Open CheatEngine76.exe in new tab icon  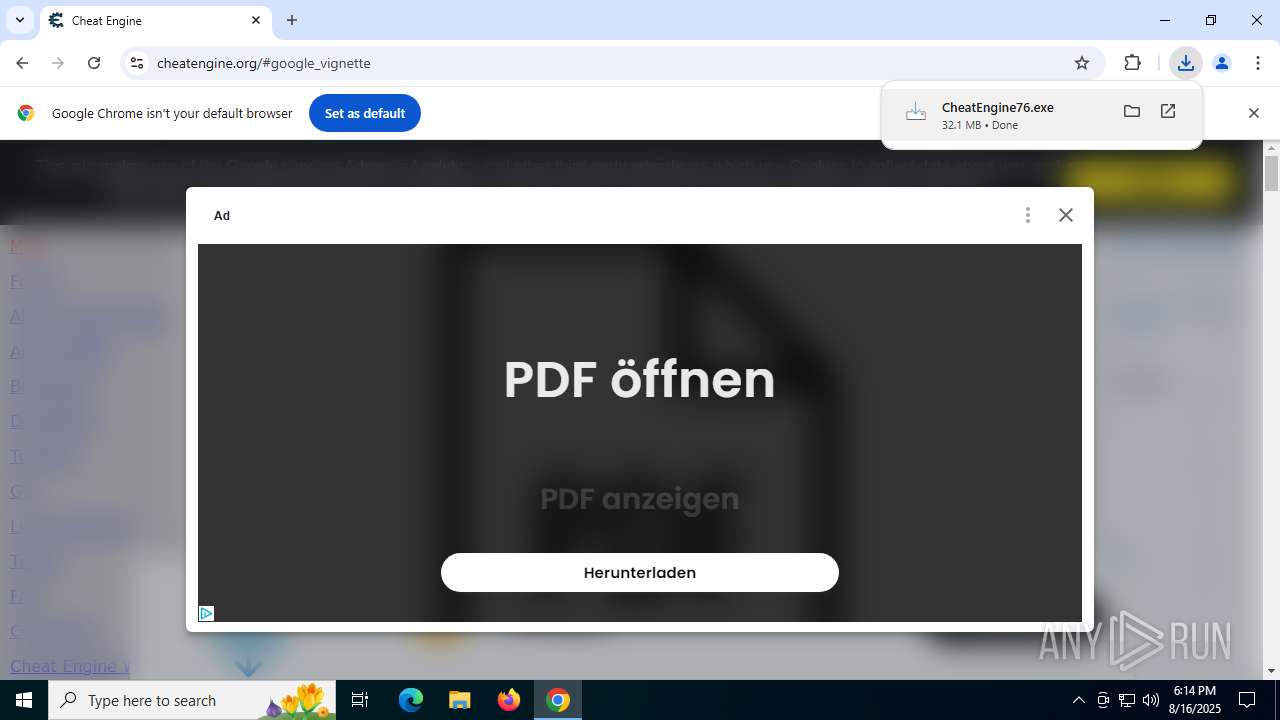click(x=1168, y=111)
